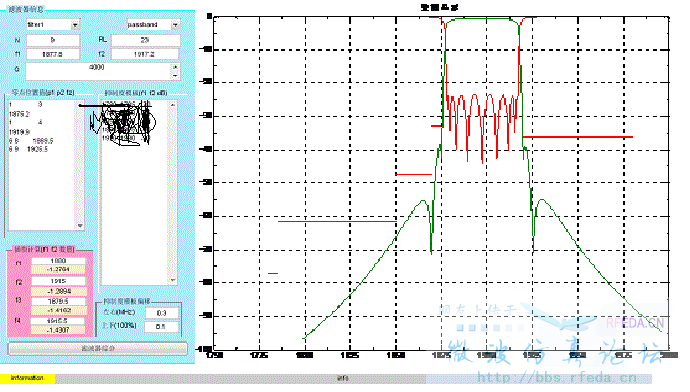
Task: Click the pink panel f4 input field
Action: [58, 321]
